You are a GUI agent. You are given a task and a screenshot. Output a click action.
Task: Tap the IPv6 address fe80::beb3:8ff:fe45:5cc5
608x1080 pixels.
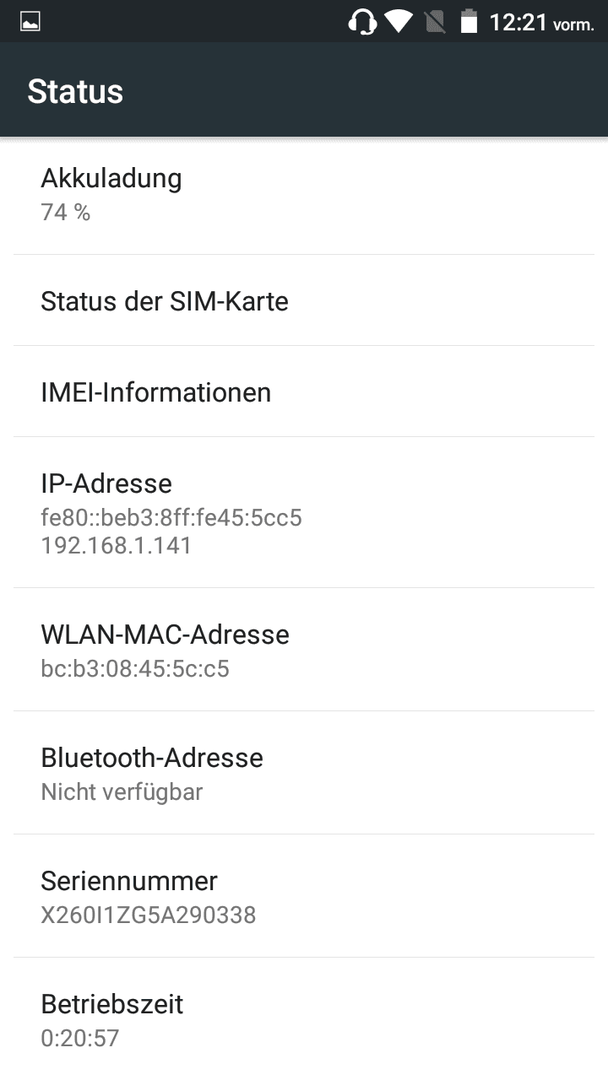(x=171, y=517)
